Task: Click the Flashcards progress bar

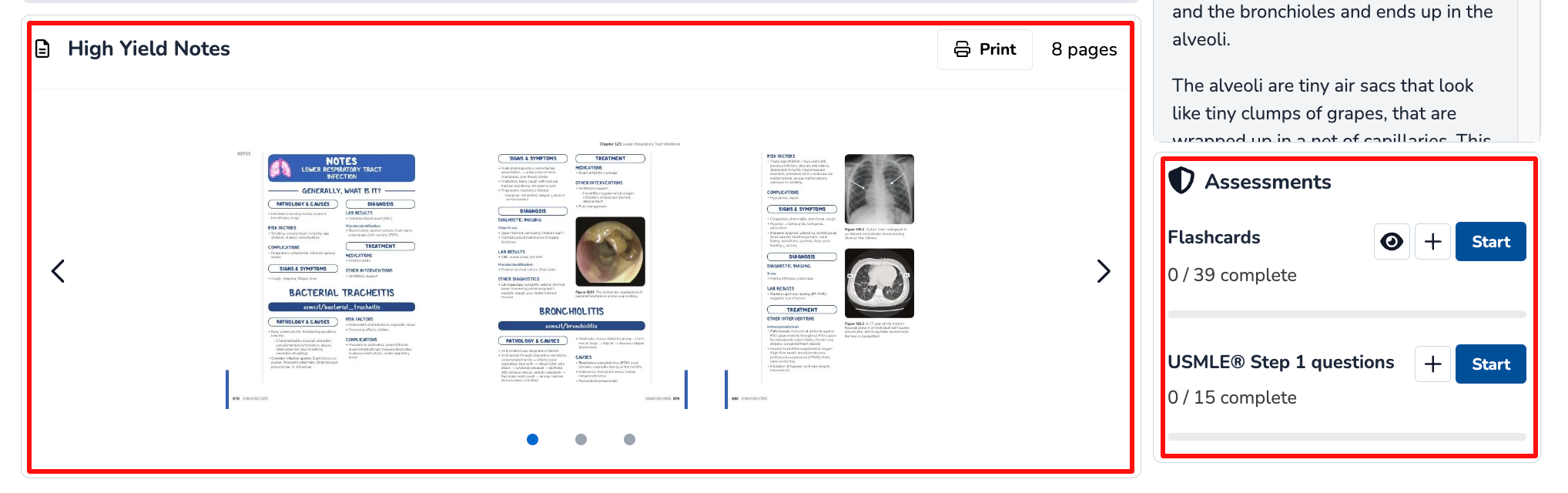Action: (1346, 314)
